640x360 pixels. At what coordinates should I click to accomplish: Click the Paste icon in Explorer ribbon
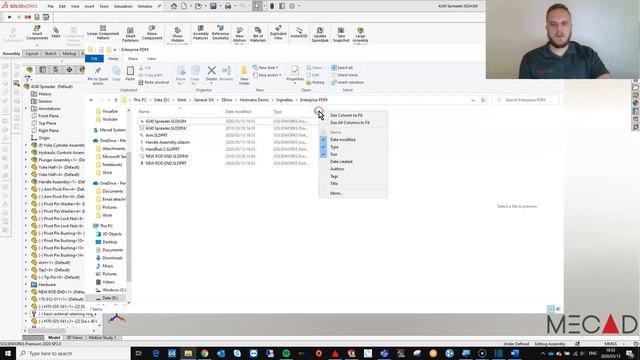[x=130, y=74]
